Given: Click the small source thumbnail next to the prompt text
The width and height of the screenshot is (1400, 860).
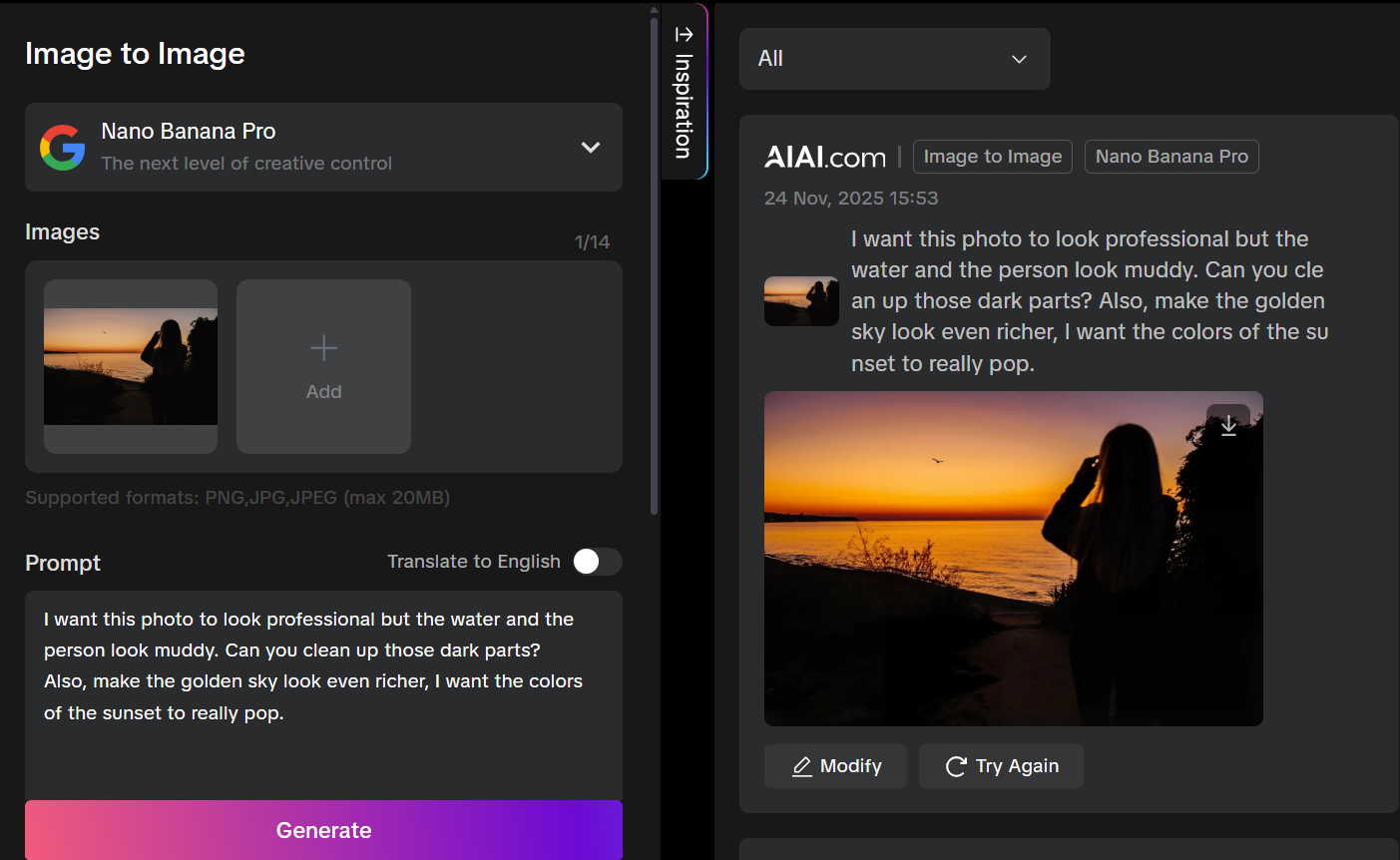Looking at the screenshot, I should (x=801, y=301).
